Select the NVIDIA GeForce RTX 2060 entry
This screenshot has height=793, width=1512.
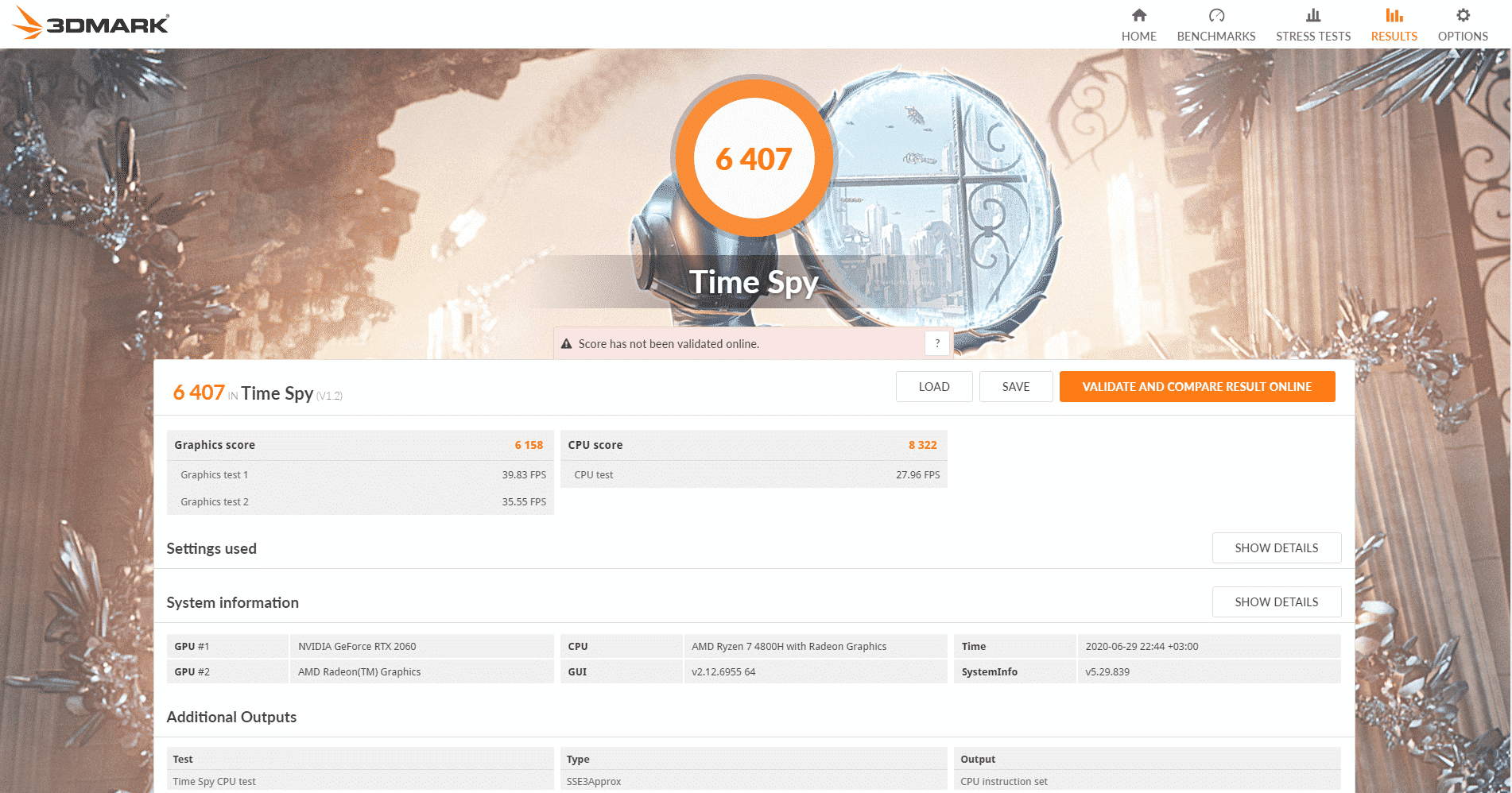[357, 647]
